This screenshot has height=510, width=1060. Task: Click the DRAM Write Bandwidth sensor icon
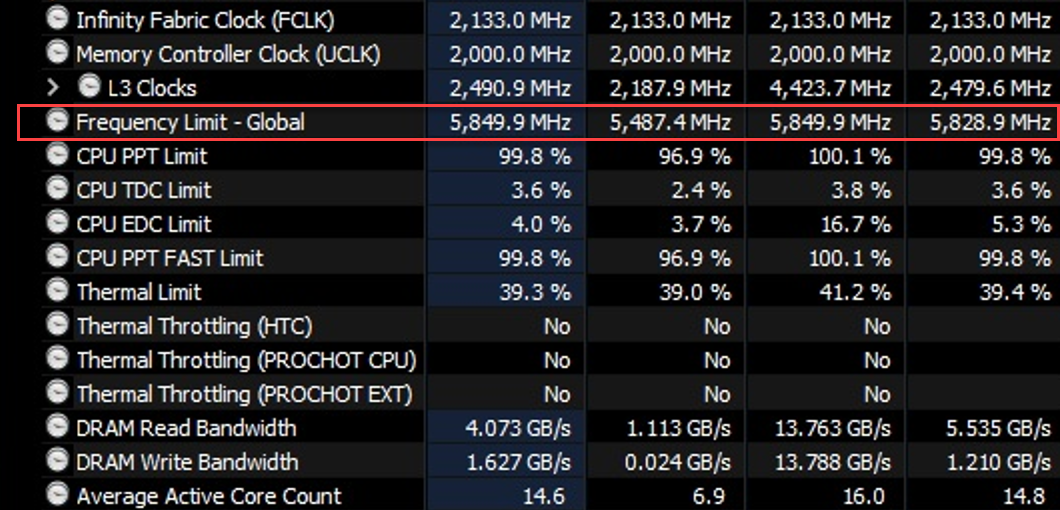[x=58, y=461]
